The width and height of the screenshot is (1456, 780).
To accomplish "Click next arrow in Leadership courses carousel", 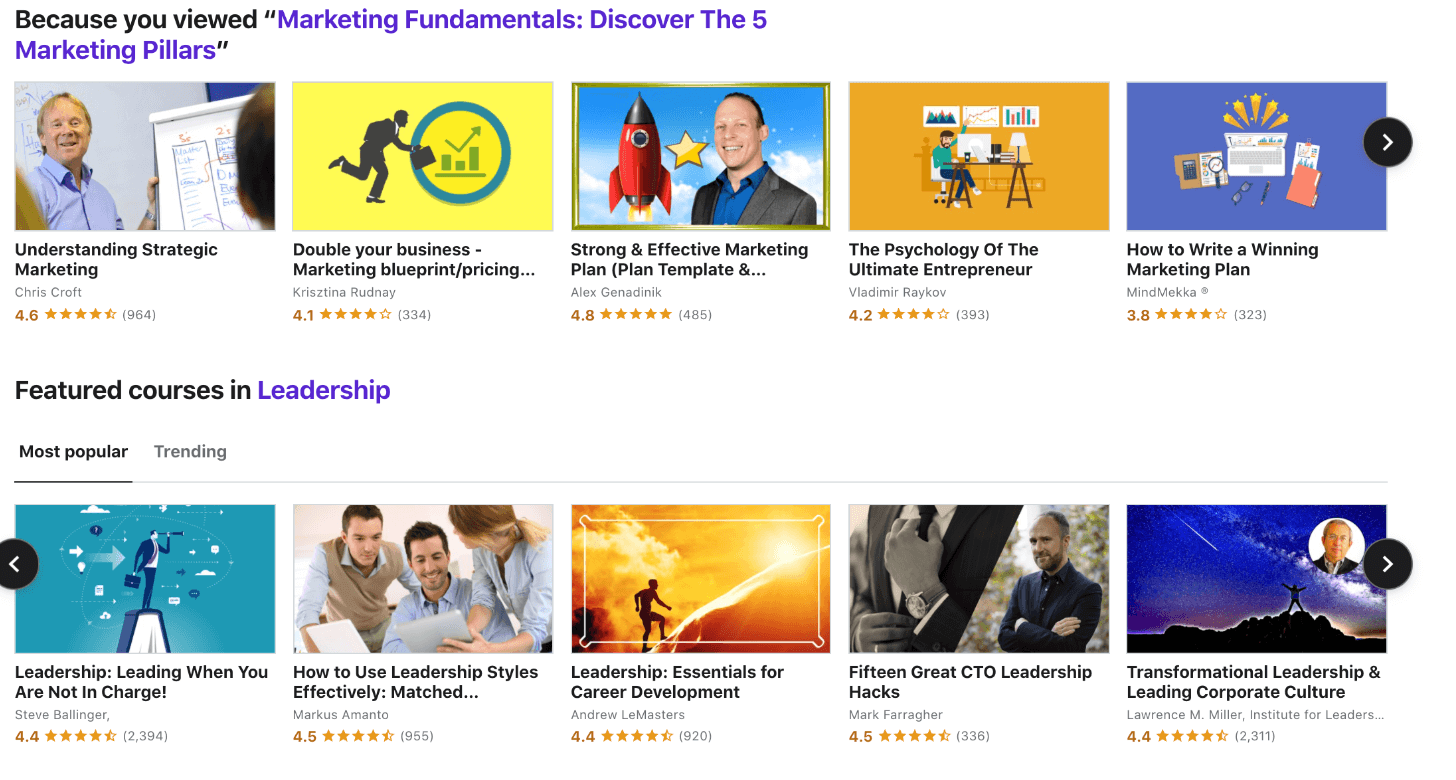I will 1387,564.
